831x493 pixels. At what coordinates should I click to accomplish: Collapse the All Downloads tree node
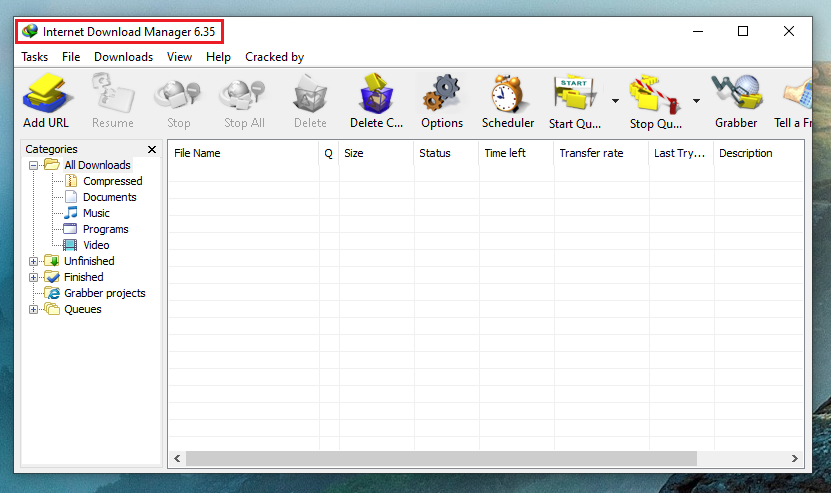[33, 165]
